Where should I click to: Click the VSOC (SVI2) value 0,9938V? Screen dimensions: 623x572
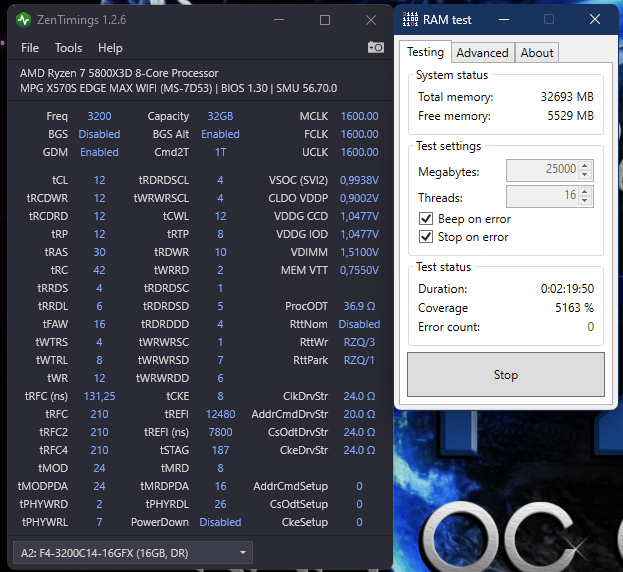click(359, 180)
